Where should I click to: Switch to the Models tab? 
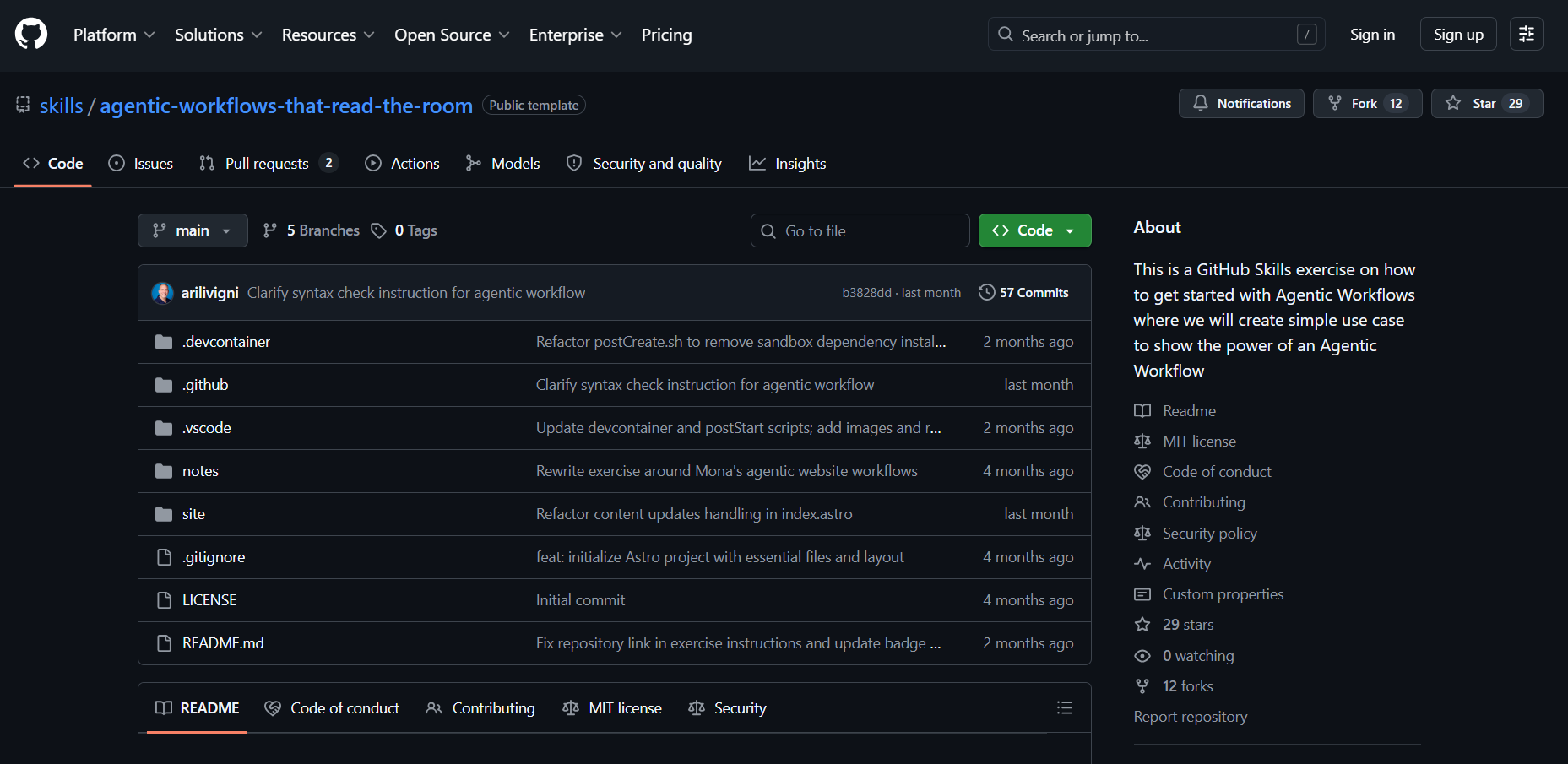point(502,164)
